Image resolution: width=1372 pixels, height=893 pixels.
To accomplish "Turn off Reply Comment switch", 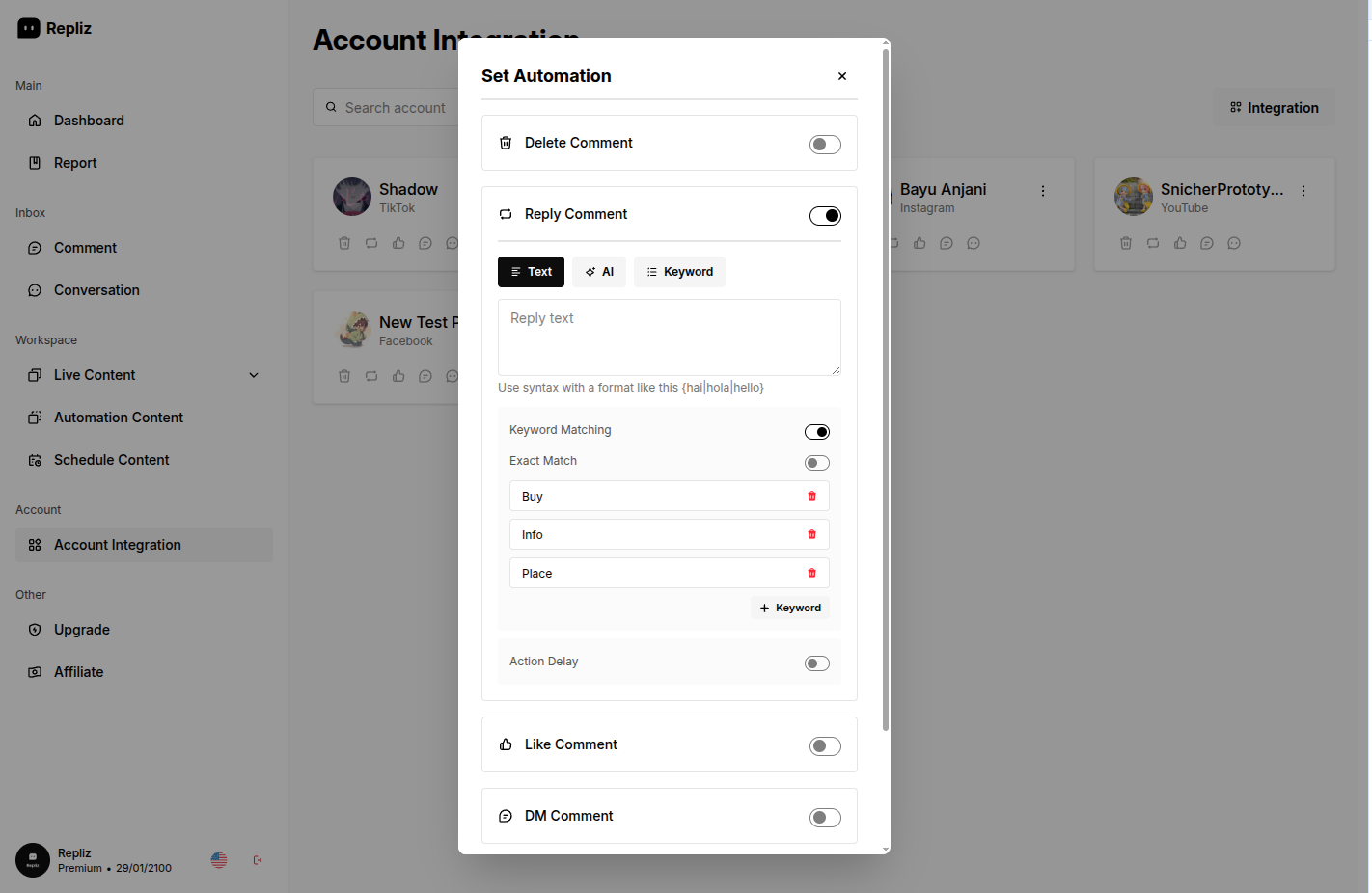I will [825, 216].
